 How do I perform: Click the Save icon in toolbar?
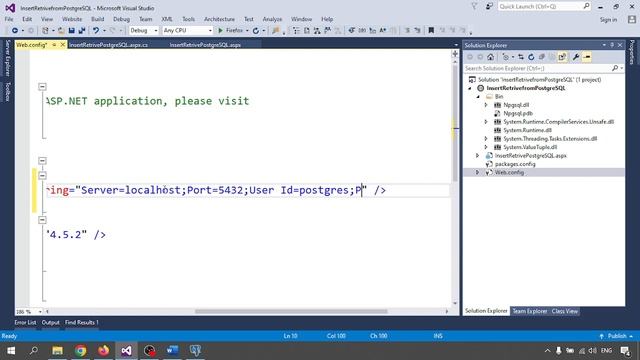[71, 31]
